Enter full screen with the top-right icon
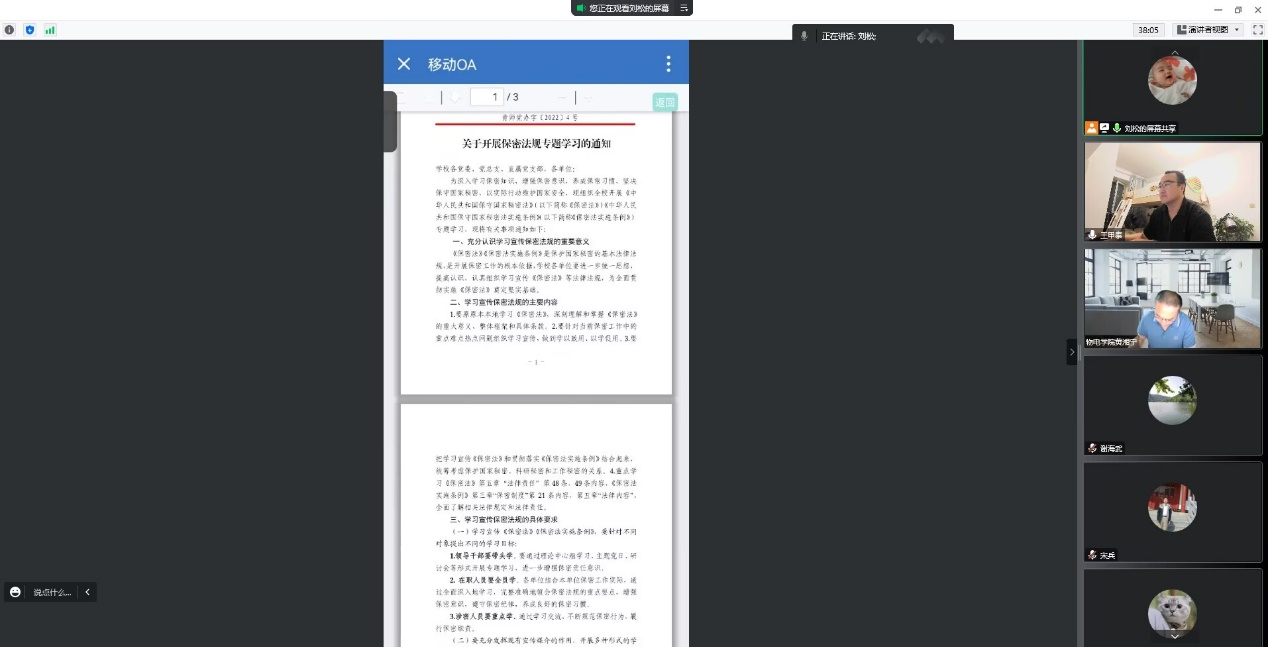The height and width of the screenshot is (647, 1268). point(1255,30)
